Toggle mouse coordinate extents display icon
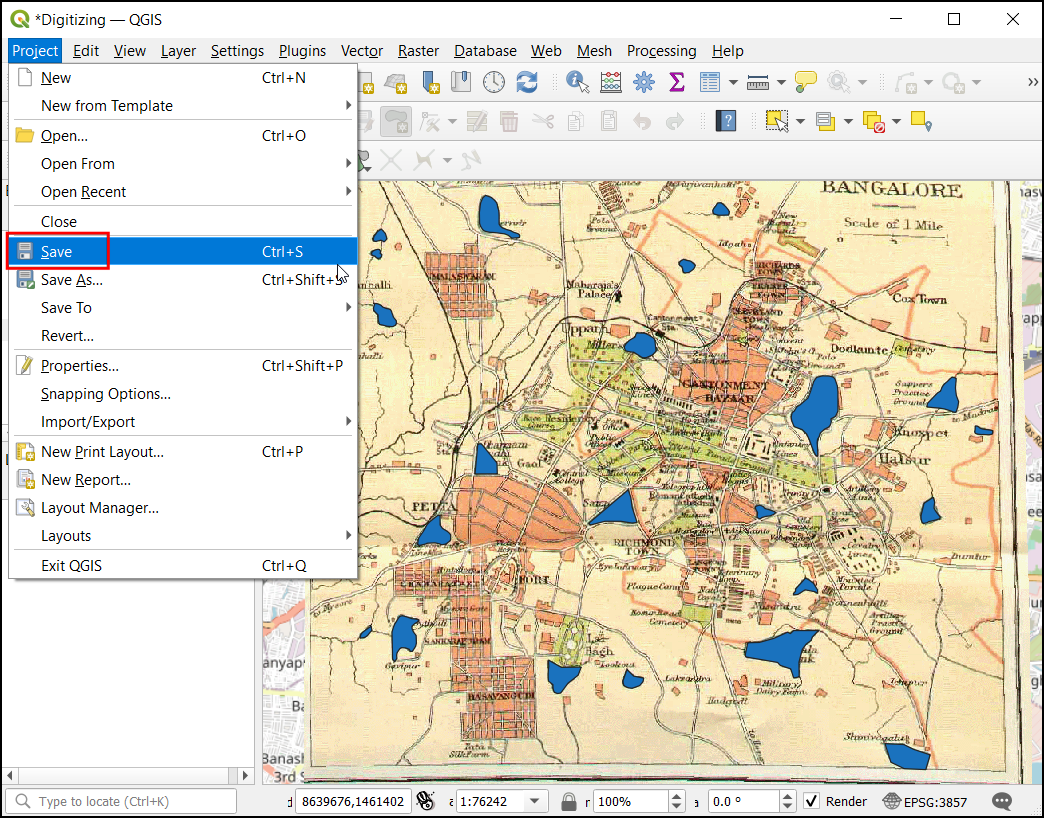 click(x=425, y=801)
